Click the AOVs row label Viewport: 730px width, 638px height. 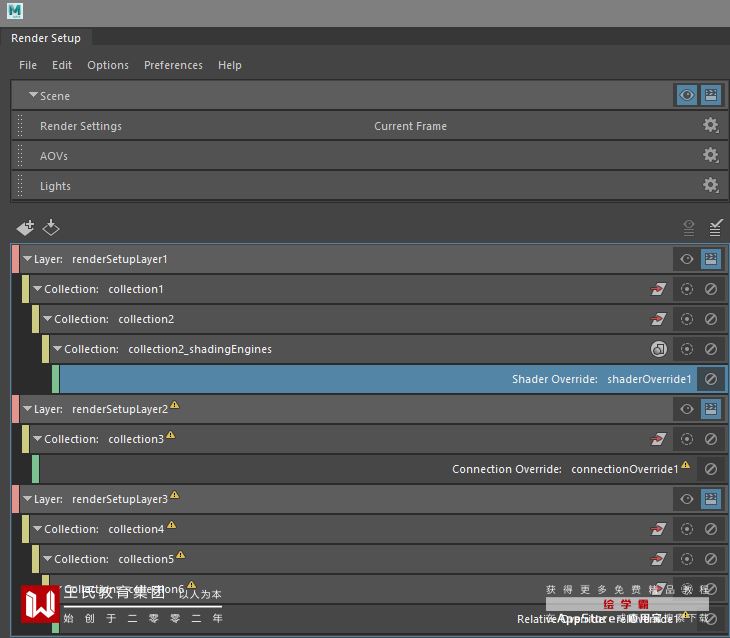pyautogui.click(x=54, y=156)
